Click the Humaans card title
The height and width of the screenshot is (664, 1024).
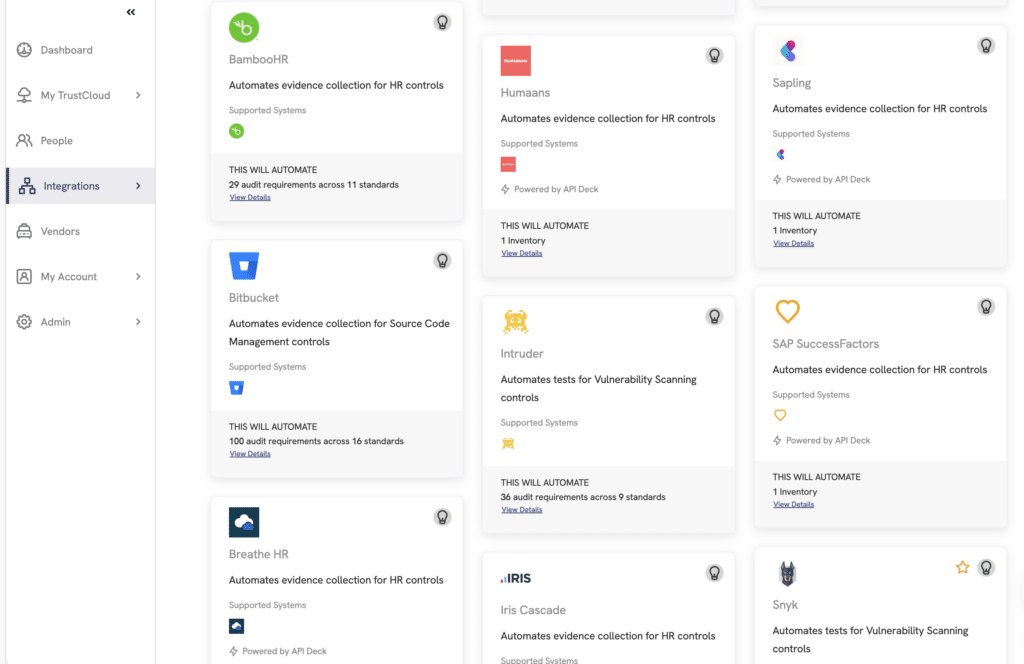pos(525,93)
